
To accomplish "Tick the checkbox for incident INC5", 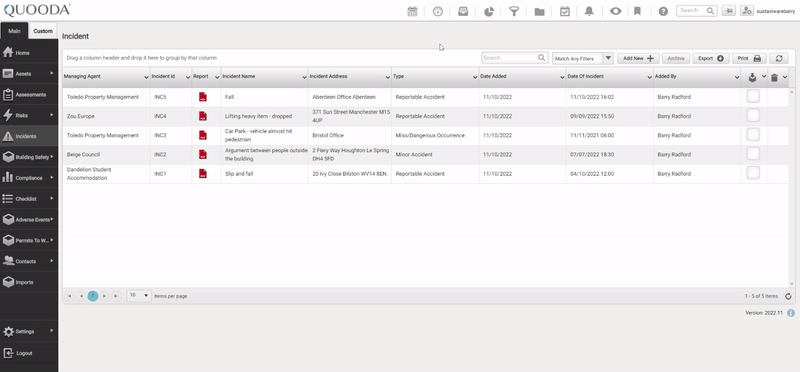I will (753, 96).
